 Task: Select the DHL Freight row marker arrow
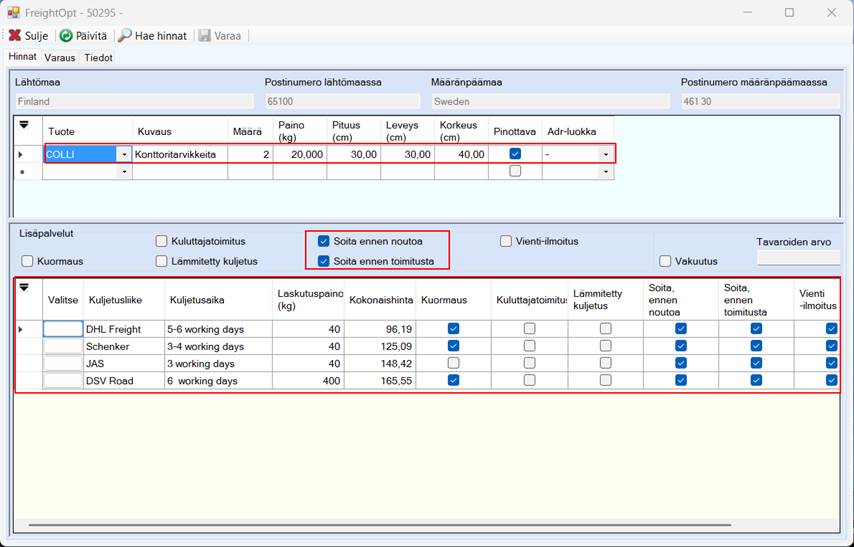click(21, 329)
